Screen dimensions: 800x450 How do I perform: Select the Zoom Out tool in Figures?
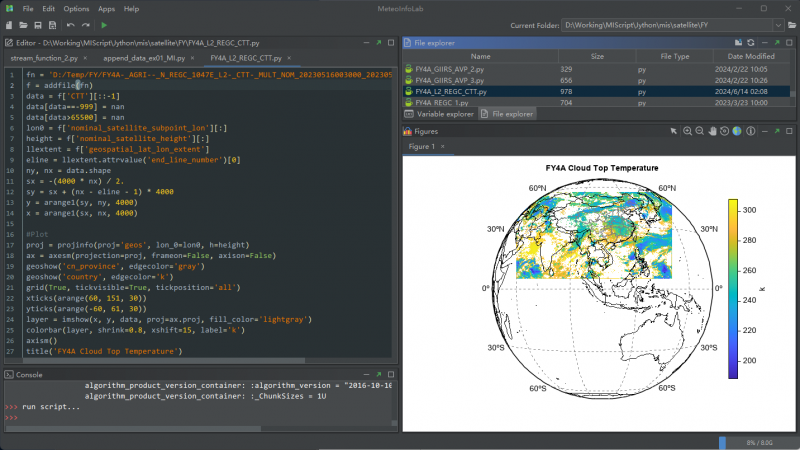(699, 131)
